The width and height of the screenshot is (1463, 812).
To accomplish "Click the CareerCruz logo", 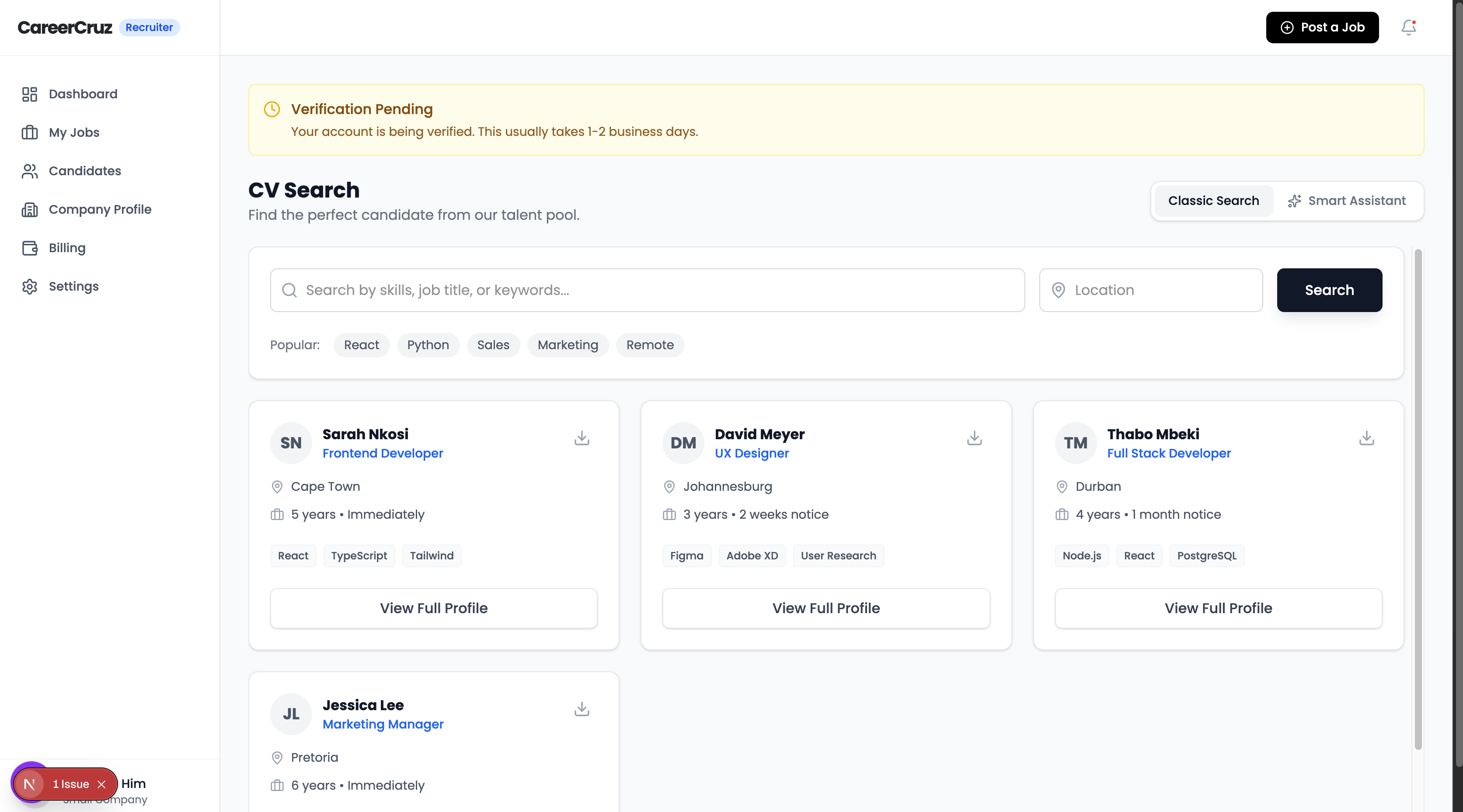I will pyautogui.click(x=65, y=27).
